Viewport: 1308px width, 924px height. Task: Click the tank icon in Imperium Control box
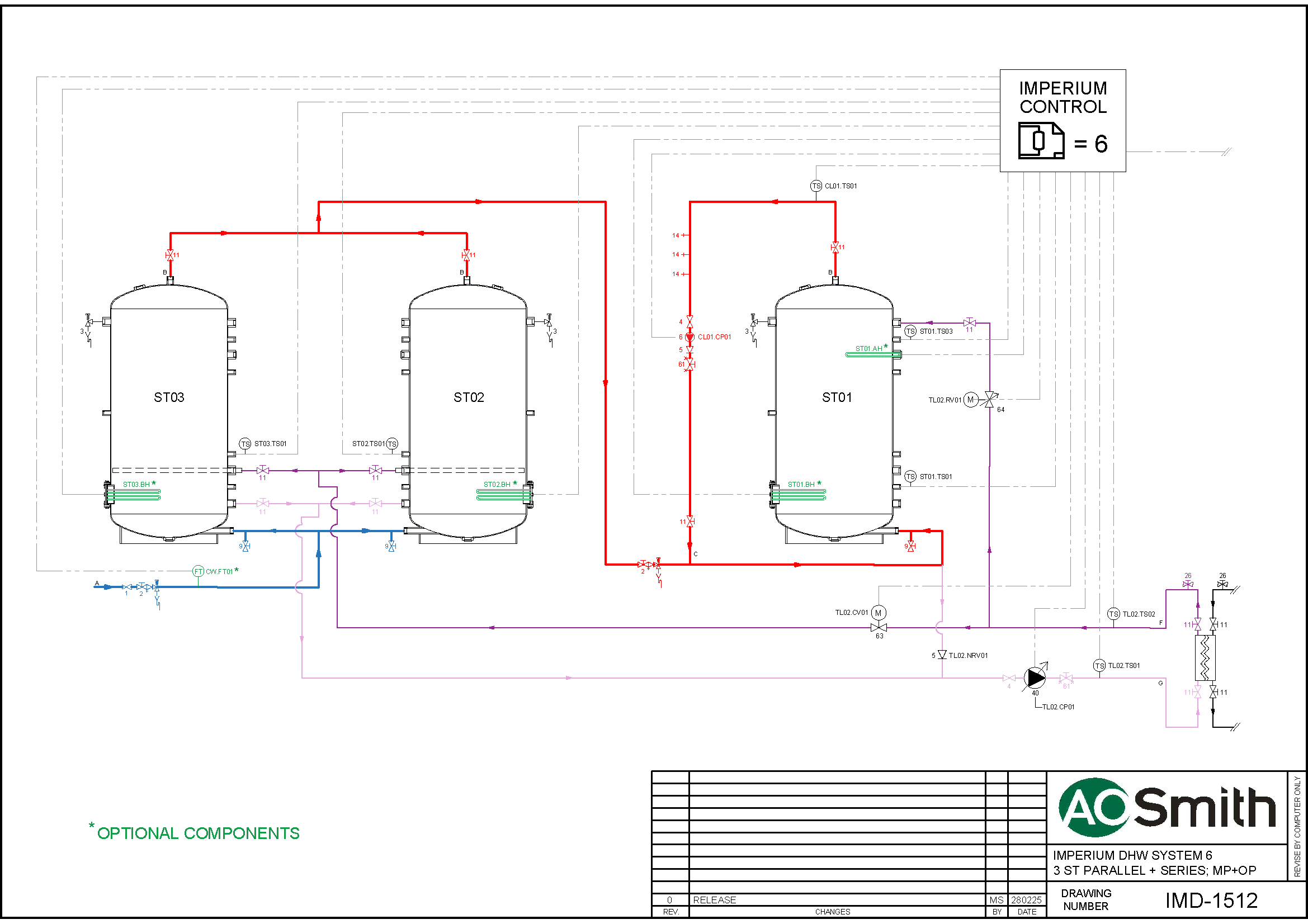1041,141
